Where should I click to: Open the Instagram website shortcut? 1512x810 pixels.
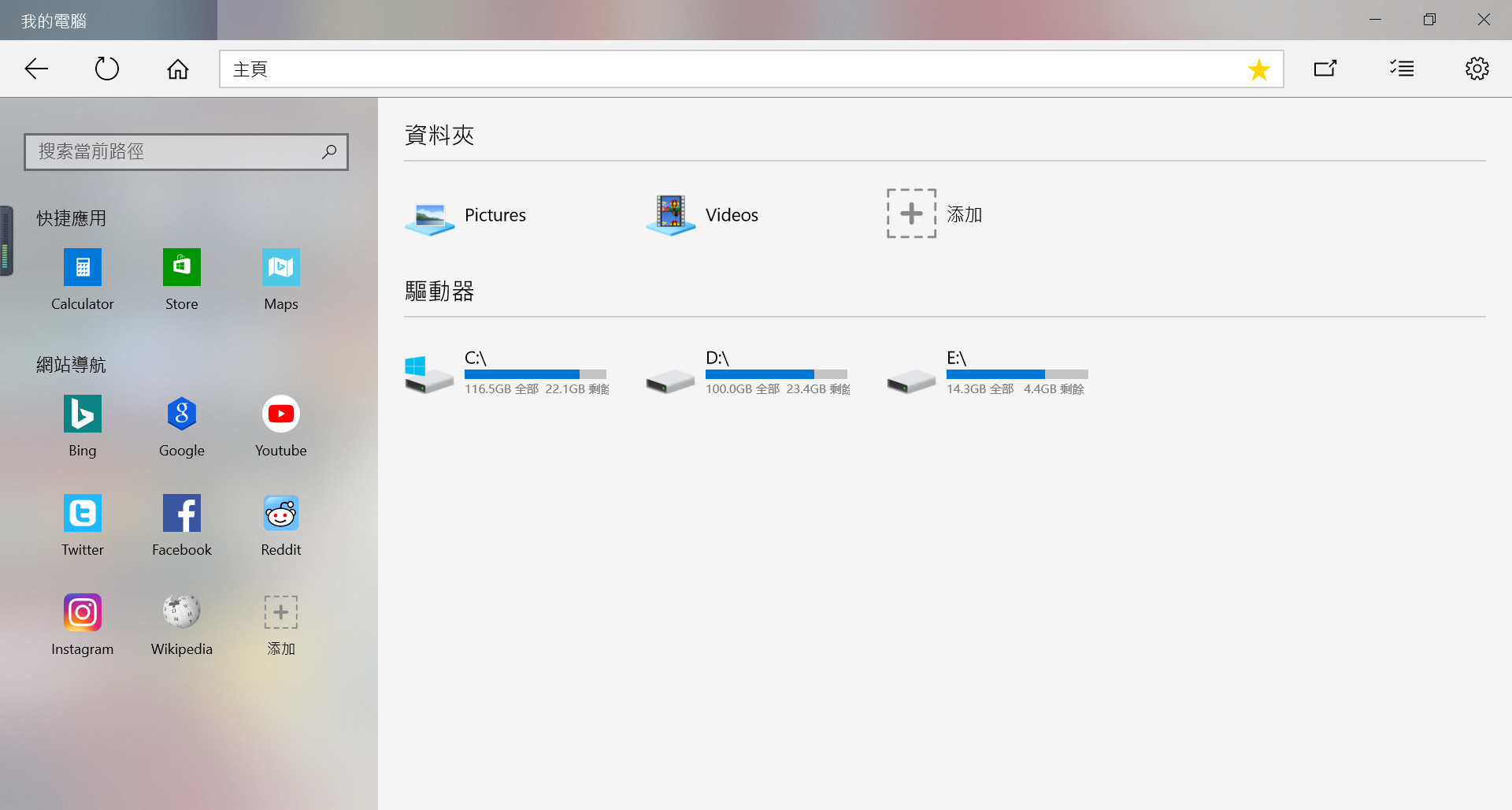pyautogui.click(x=83, y=626)
